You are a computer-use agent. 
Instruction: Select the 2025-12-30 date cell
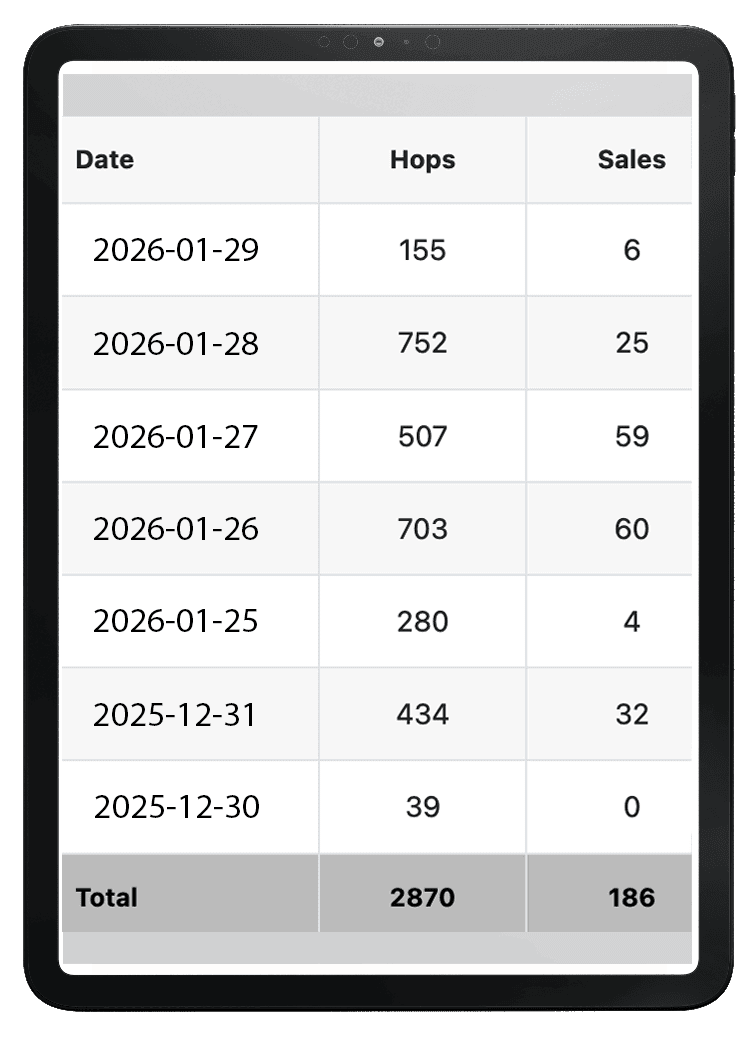[176, 807]
